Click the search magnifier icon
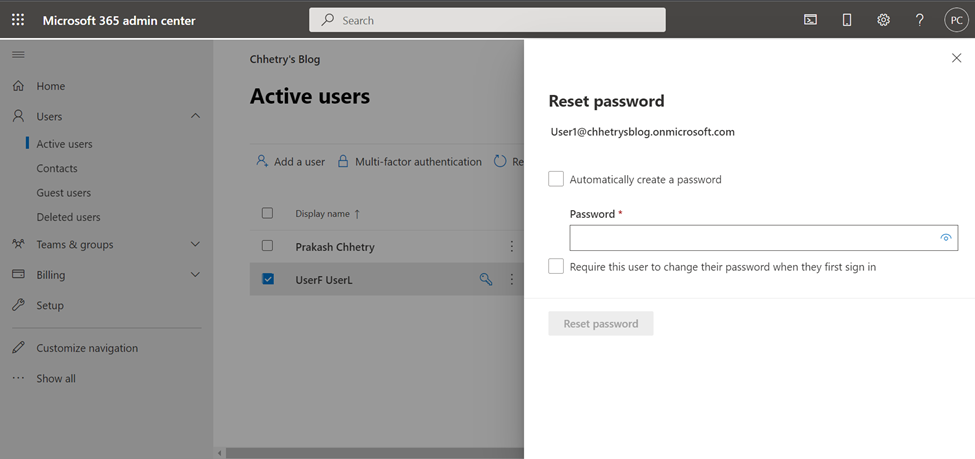Image resolution: width=975 pixels, height=459 pixels. click(327, 20)
